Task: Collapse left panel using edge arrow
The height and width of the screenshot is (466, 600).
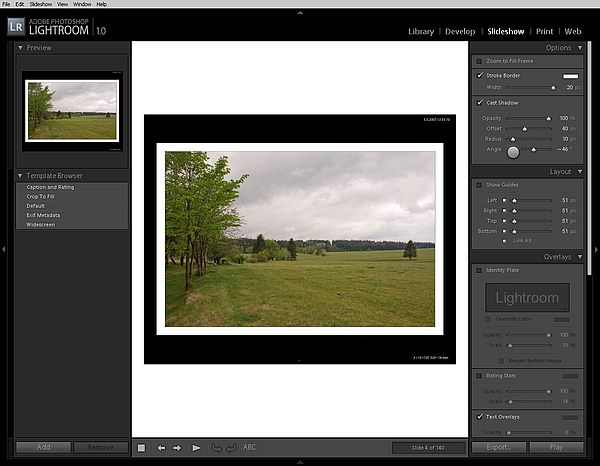Action: (4, 250)
